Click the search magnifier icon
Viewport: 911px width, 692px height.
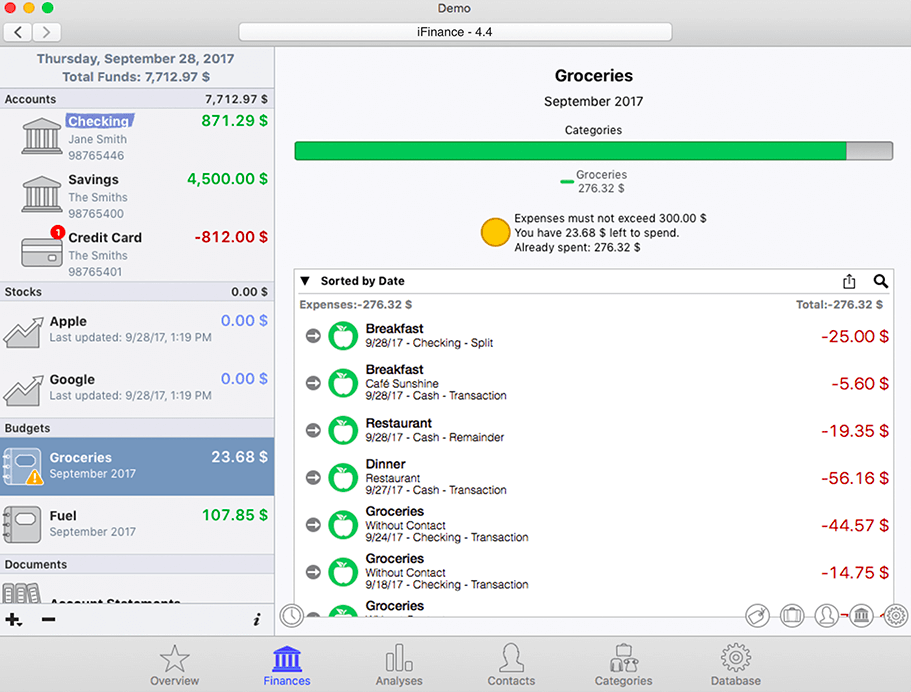(881, 281)
